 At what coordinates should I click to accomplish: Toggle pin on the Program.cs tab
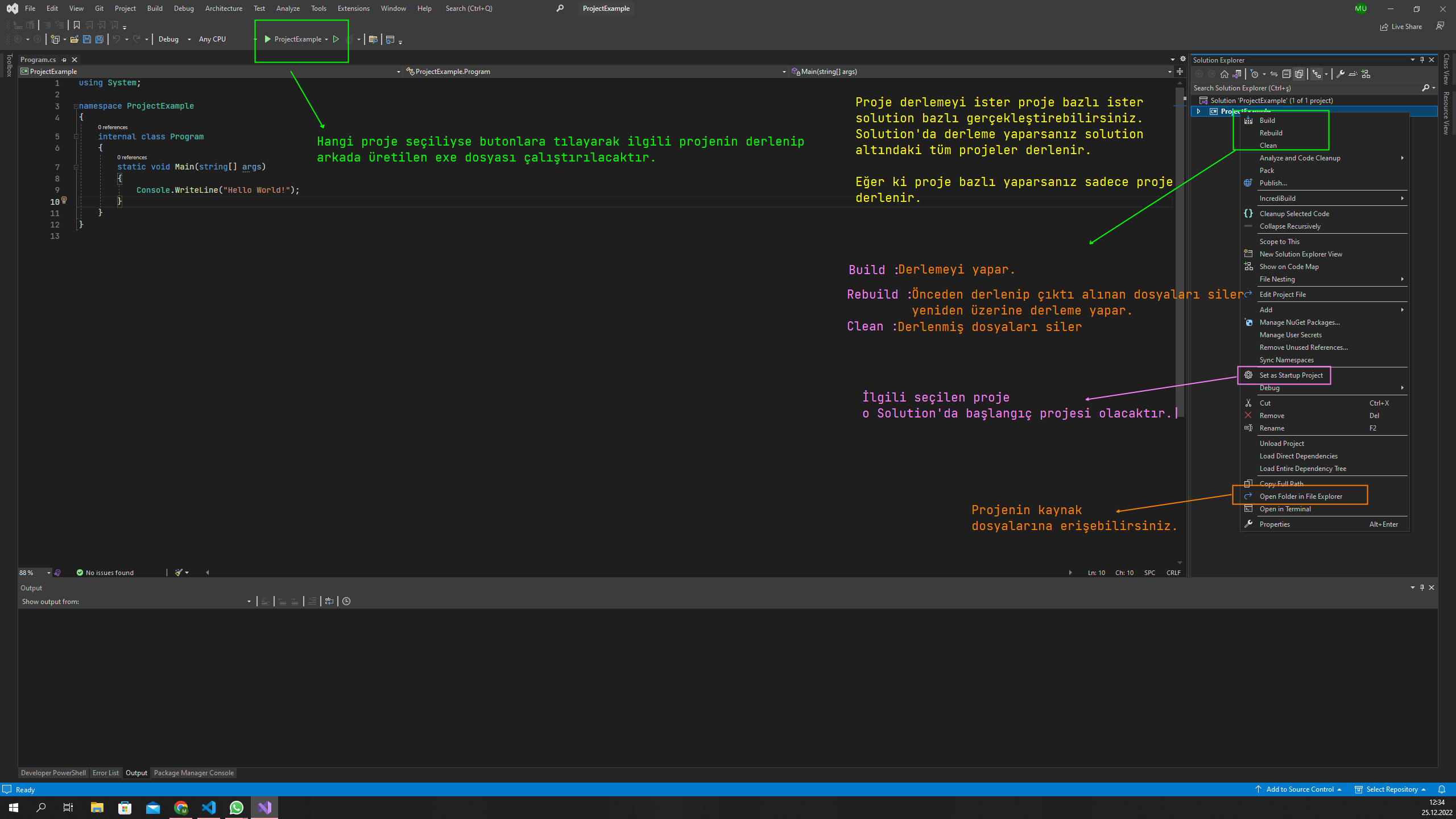coord(64,60)
